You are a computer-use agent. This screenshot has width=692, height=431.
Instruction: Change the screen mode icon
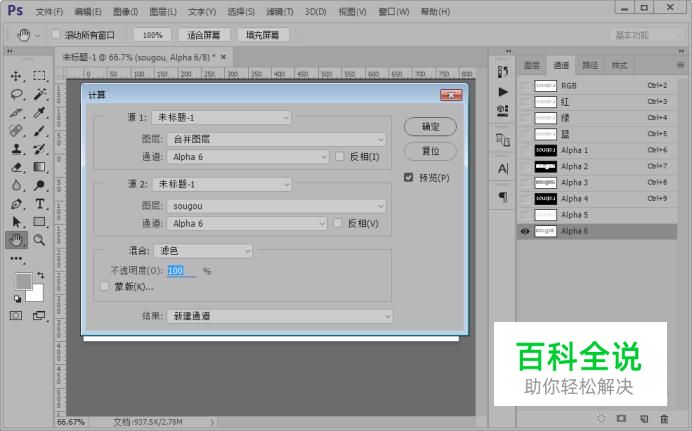tap(39, 315)
